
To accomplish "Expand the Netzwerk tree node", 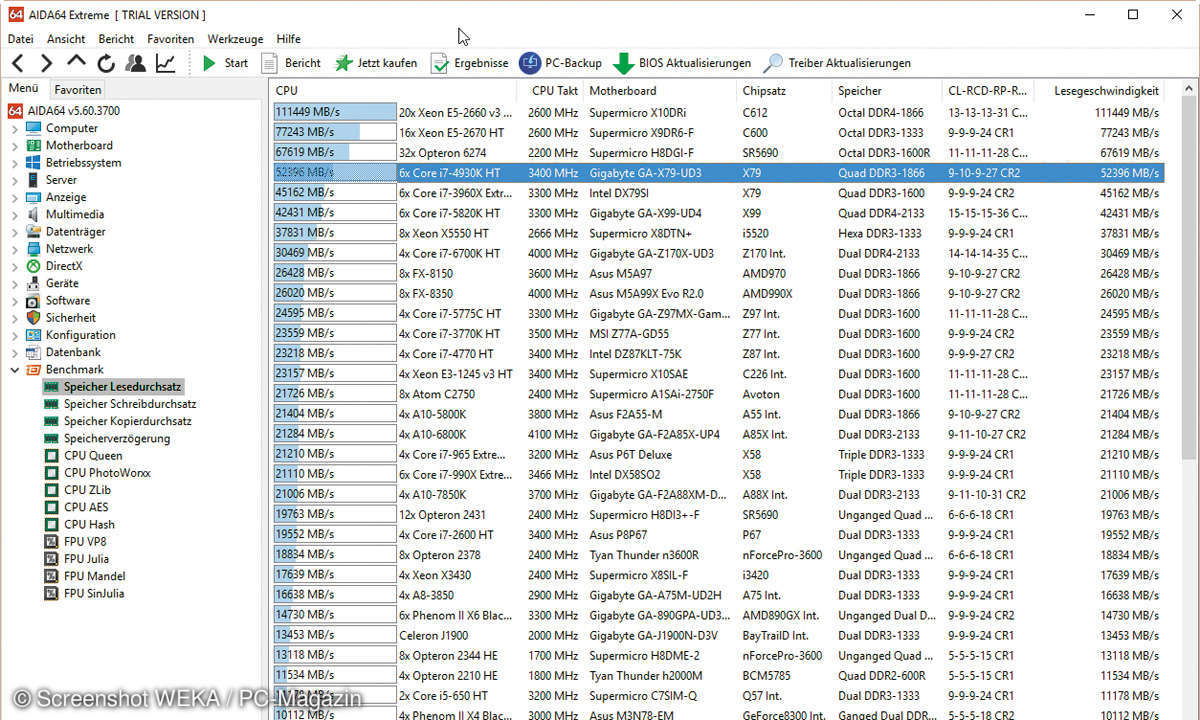I will point(14,249).
